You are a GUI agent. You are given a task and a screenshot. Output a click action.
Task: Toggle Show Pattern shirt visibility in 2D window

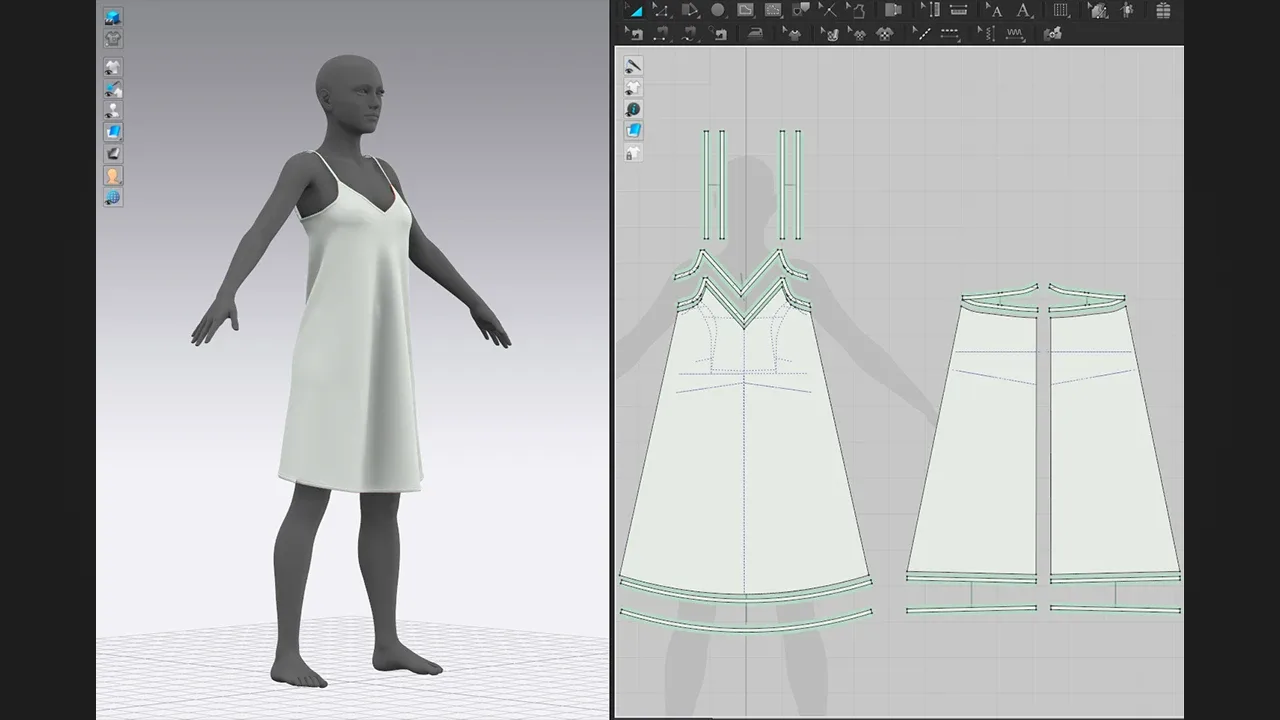[633, 87]
